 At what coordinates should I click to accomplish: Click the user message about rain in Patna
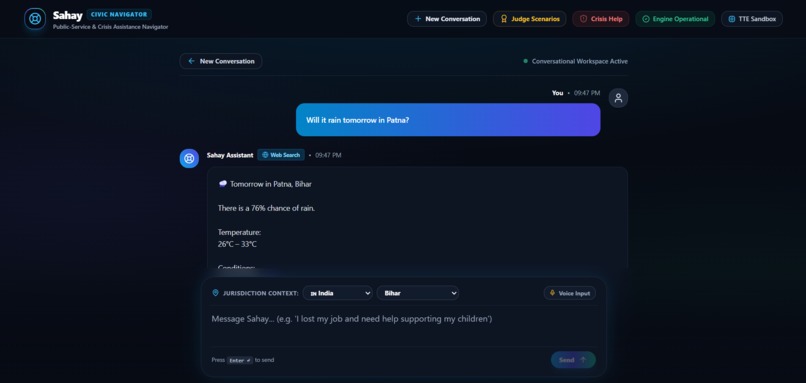pos(448,120)
